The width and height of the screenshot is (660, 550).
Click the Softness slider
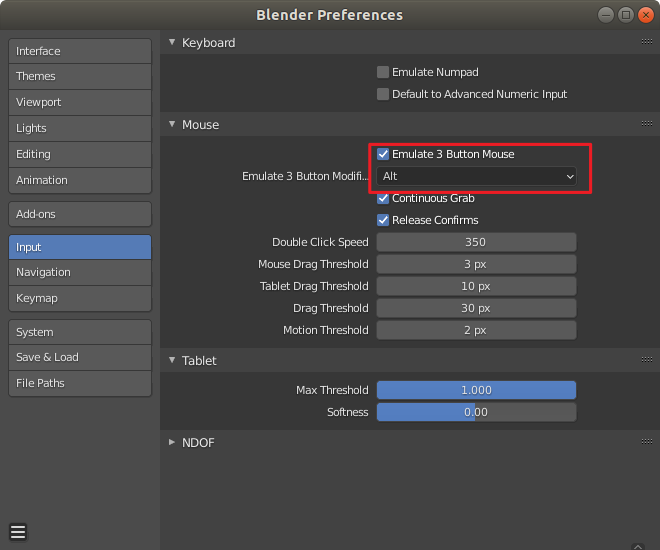coord(476,412)
